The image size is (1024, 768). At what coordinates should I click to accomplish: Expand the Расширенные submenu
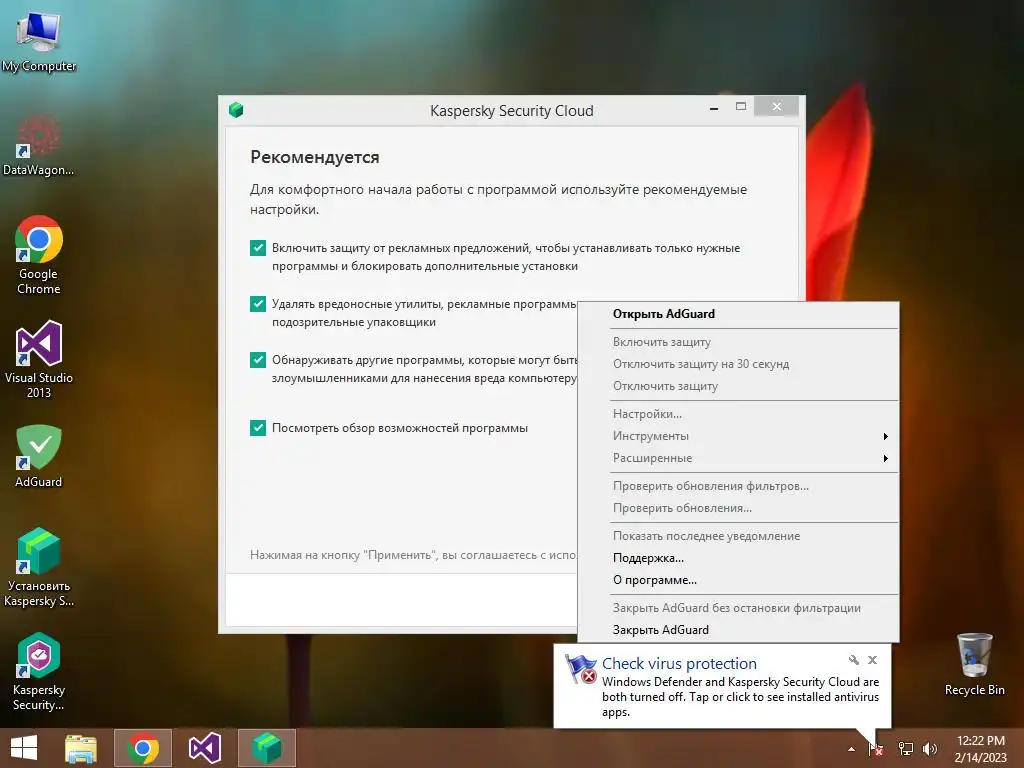coord(738,458)
